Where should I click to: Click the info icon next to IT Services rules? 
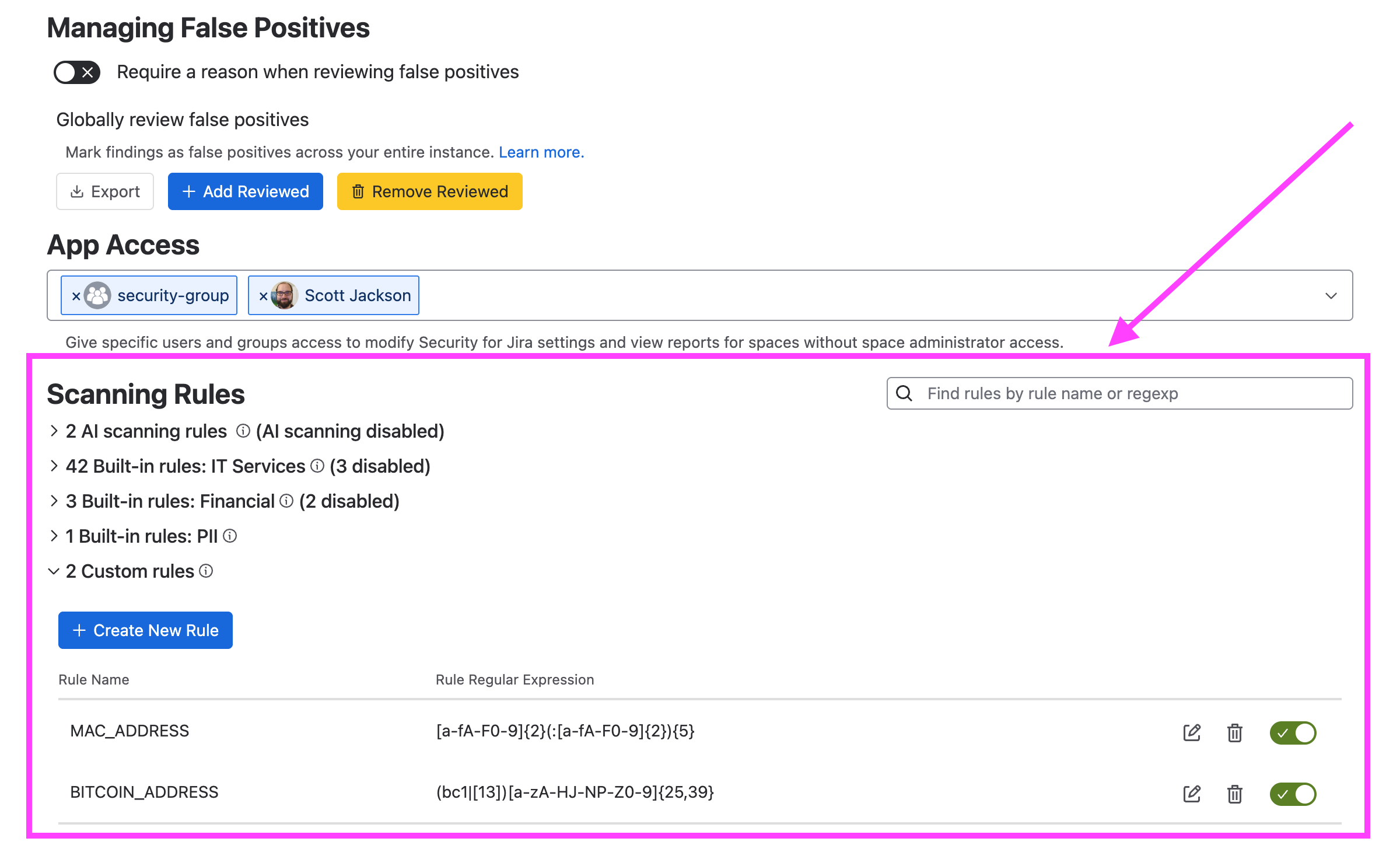tap(317, 466)
